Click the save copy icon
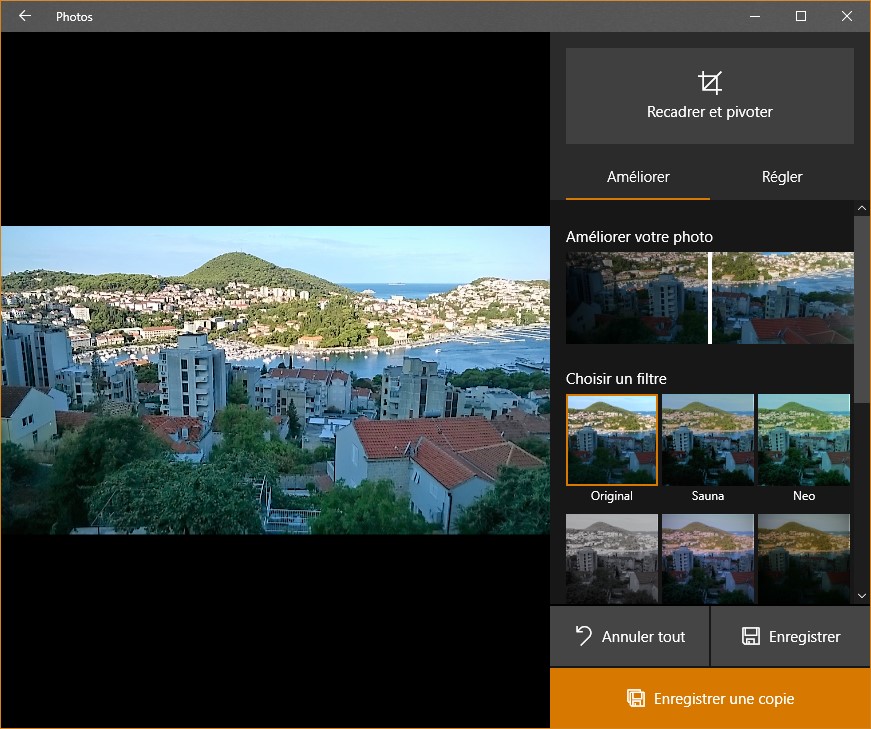This screenshot has height=729, width=871. point(635,698)
